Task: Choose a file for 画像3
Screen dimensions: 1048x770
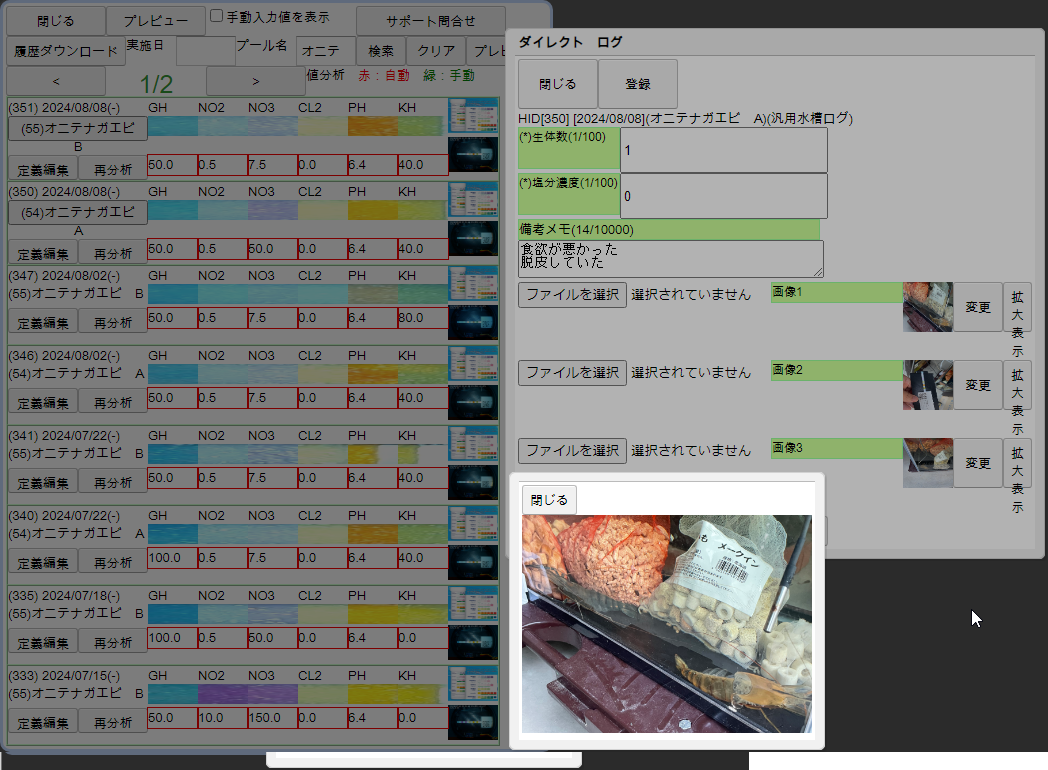Action: [x=572, y=451]
